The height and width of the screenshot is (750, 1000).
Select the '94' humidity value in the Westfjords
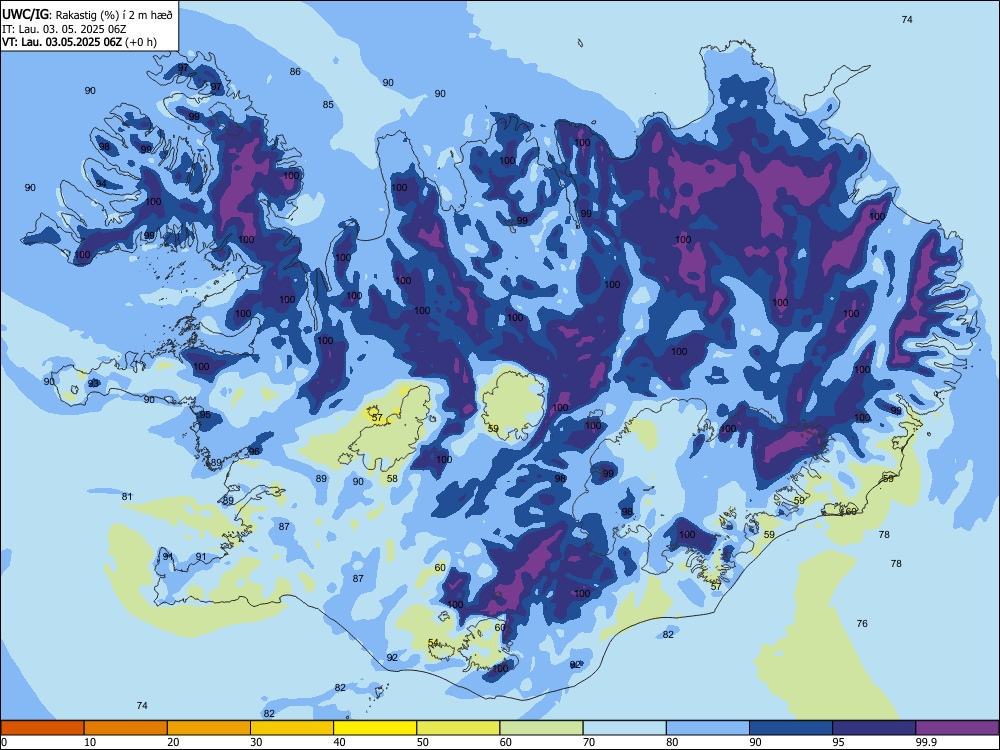101,184
